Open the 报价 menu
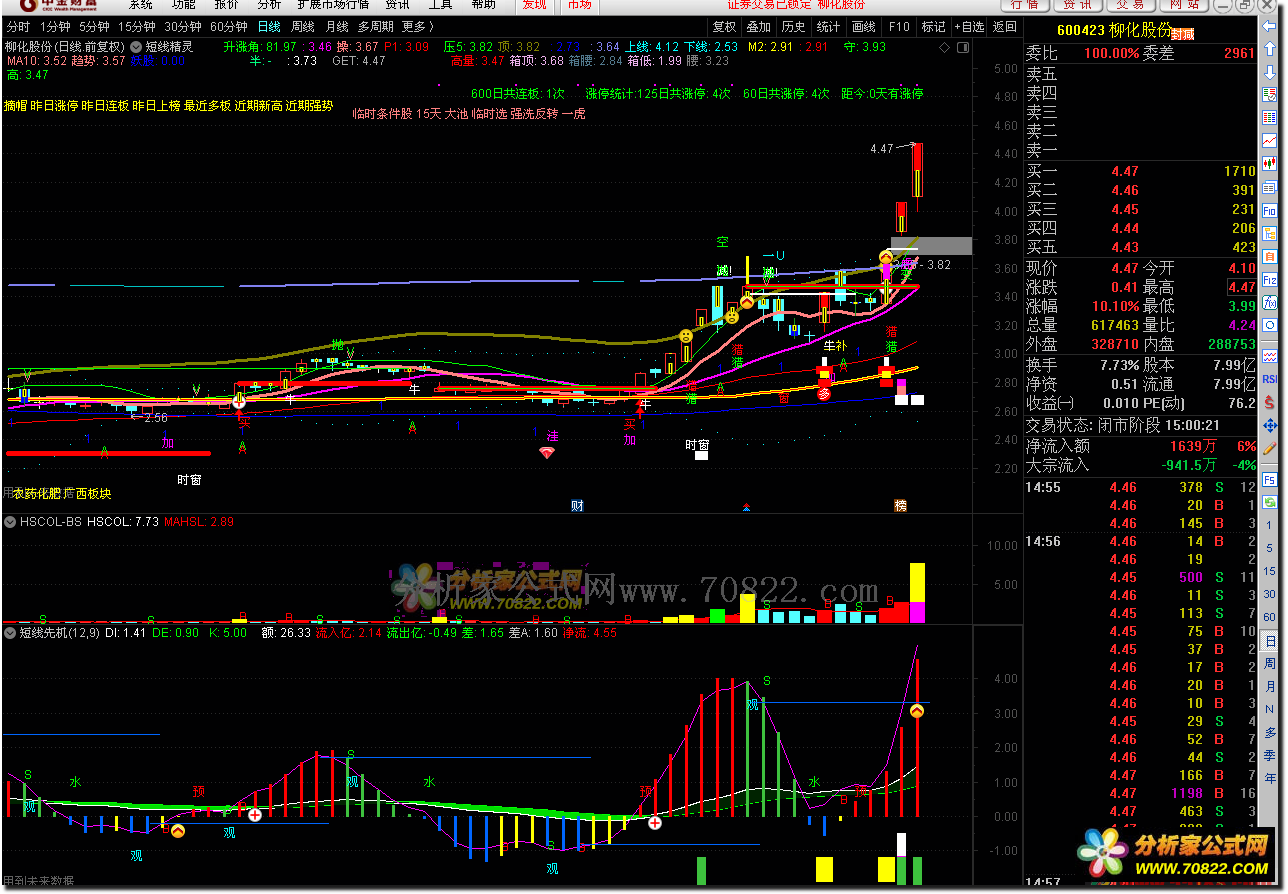Image resolution: width=1288 pixels, height=894 pixels. click(x=226, y=5)
